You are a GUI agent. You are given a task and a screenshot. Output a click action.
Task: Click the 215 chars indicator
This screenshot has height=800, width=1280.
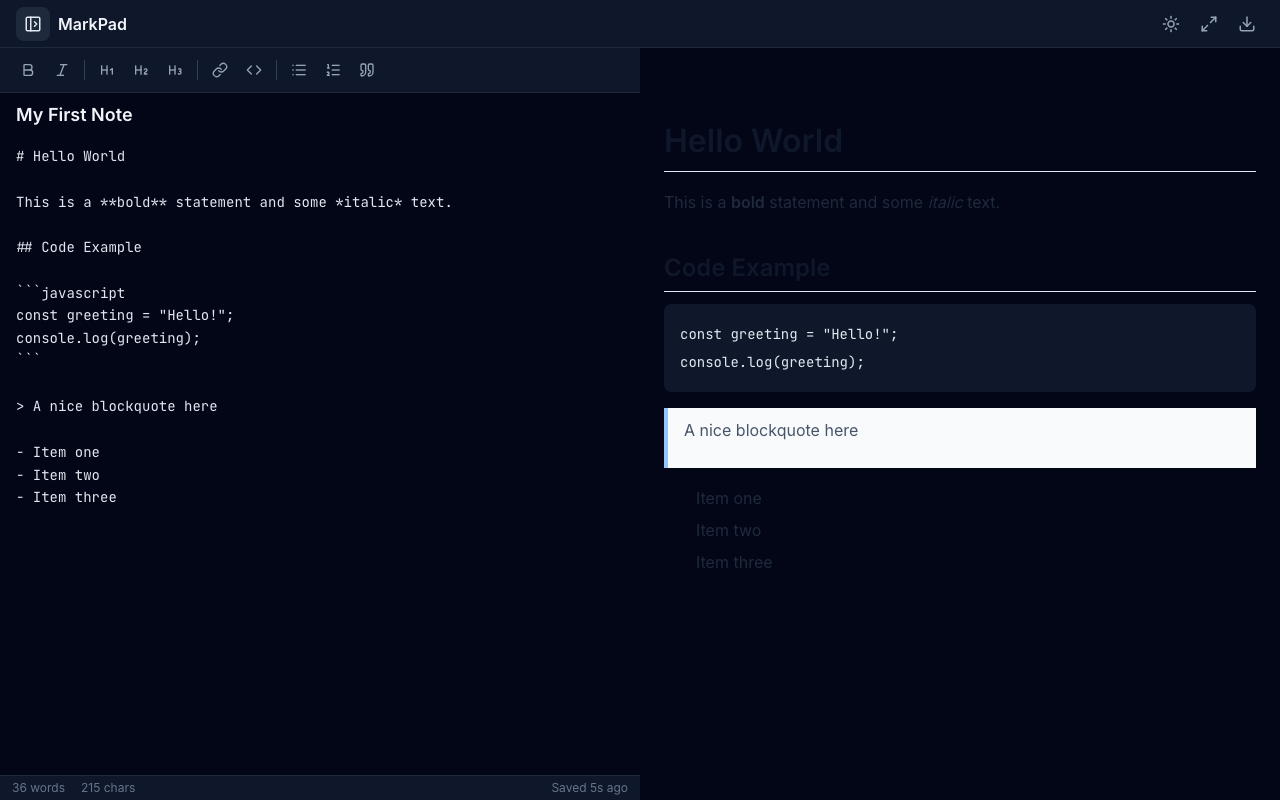(108, 788)
